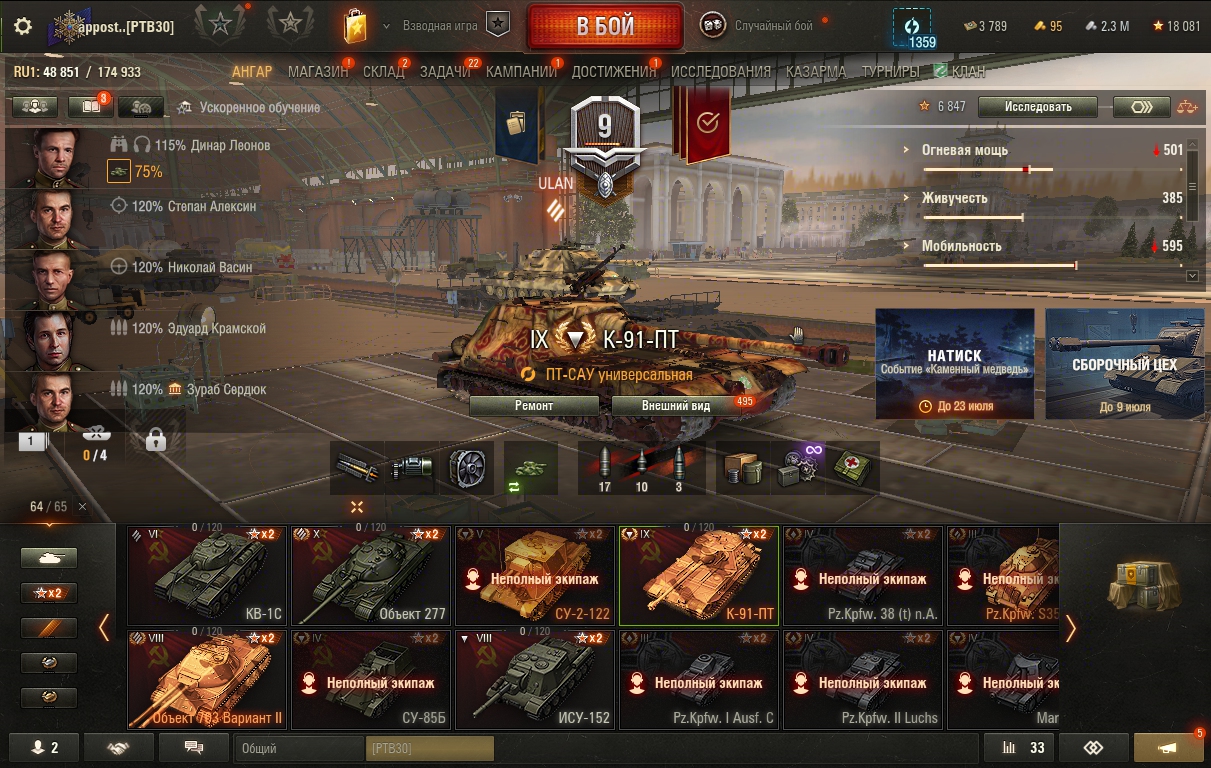Expand vehicle parameters list down arrow
This screenshot has height=768, width=1211.
tap(1191, 275)
